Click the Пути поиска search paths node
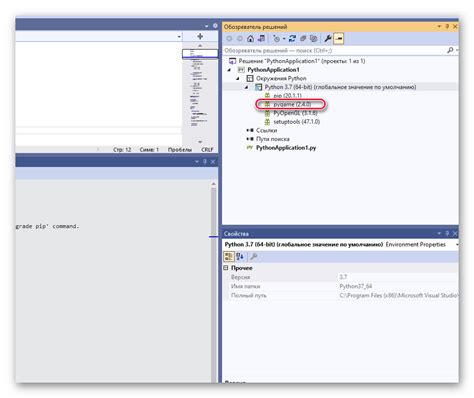The image size is (474, 398). pyautogui.click(x=272, y=139)
